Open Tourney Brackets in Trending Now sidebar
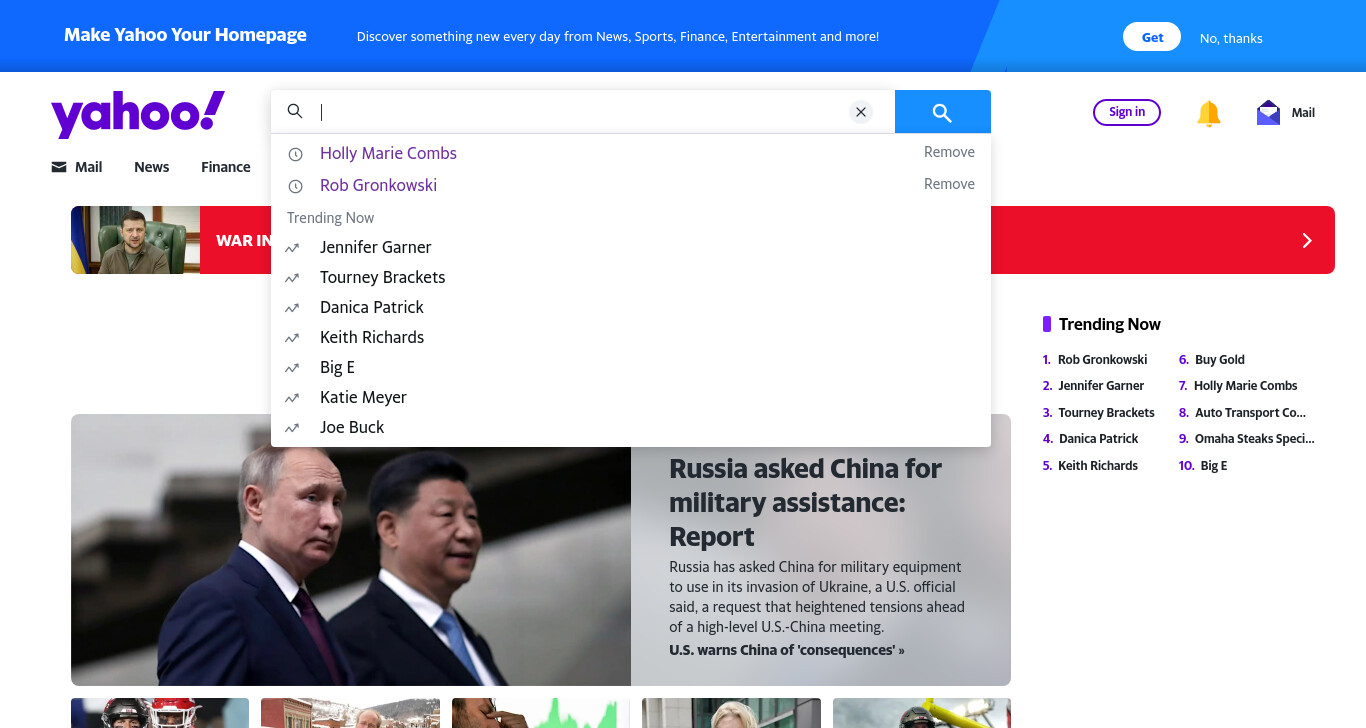The width and height of the screenshot is (1366, 728). pos(1106,412)
